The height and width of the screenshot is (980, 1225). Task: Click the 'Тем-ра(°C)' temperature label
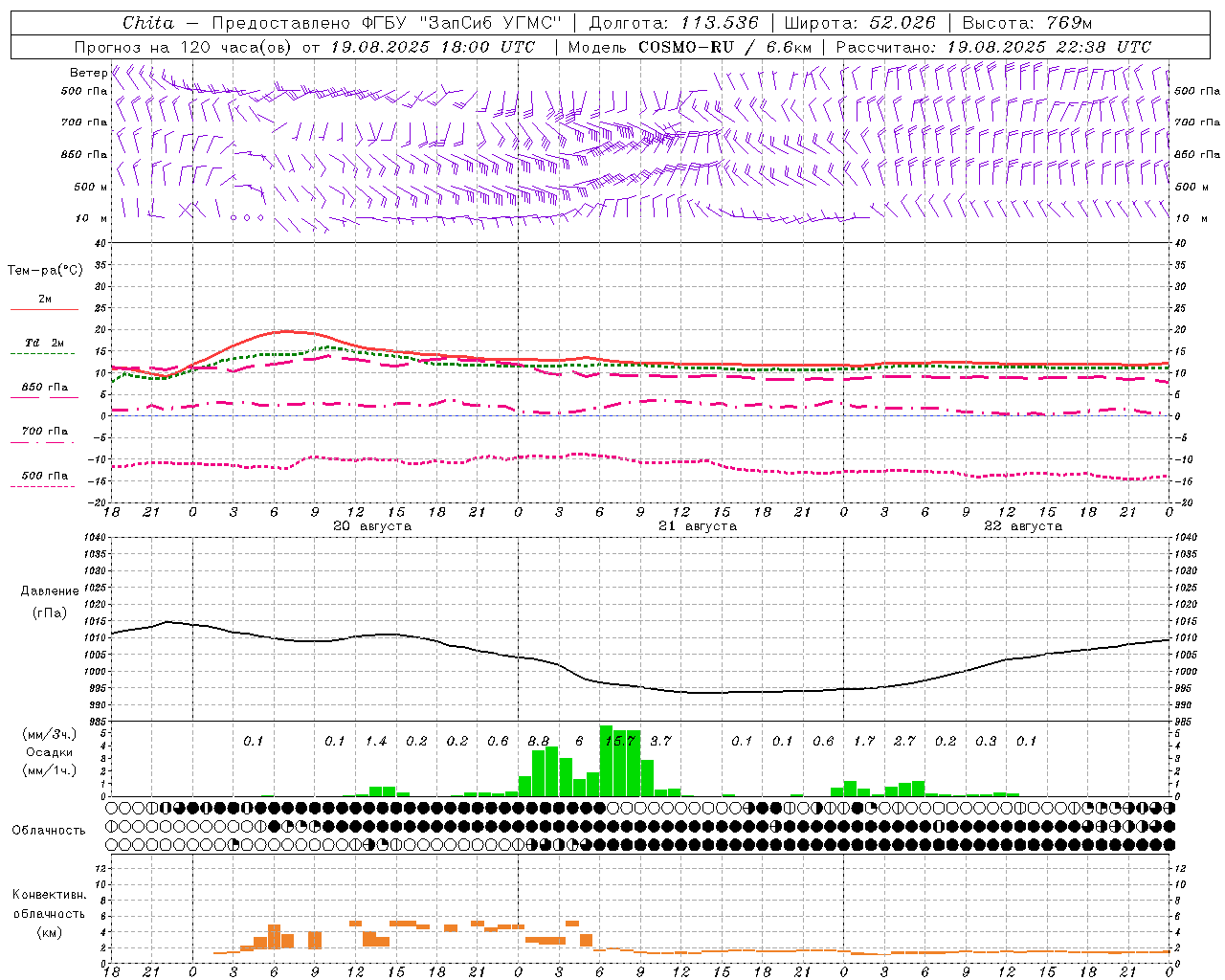coord(45,271)
